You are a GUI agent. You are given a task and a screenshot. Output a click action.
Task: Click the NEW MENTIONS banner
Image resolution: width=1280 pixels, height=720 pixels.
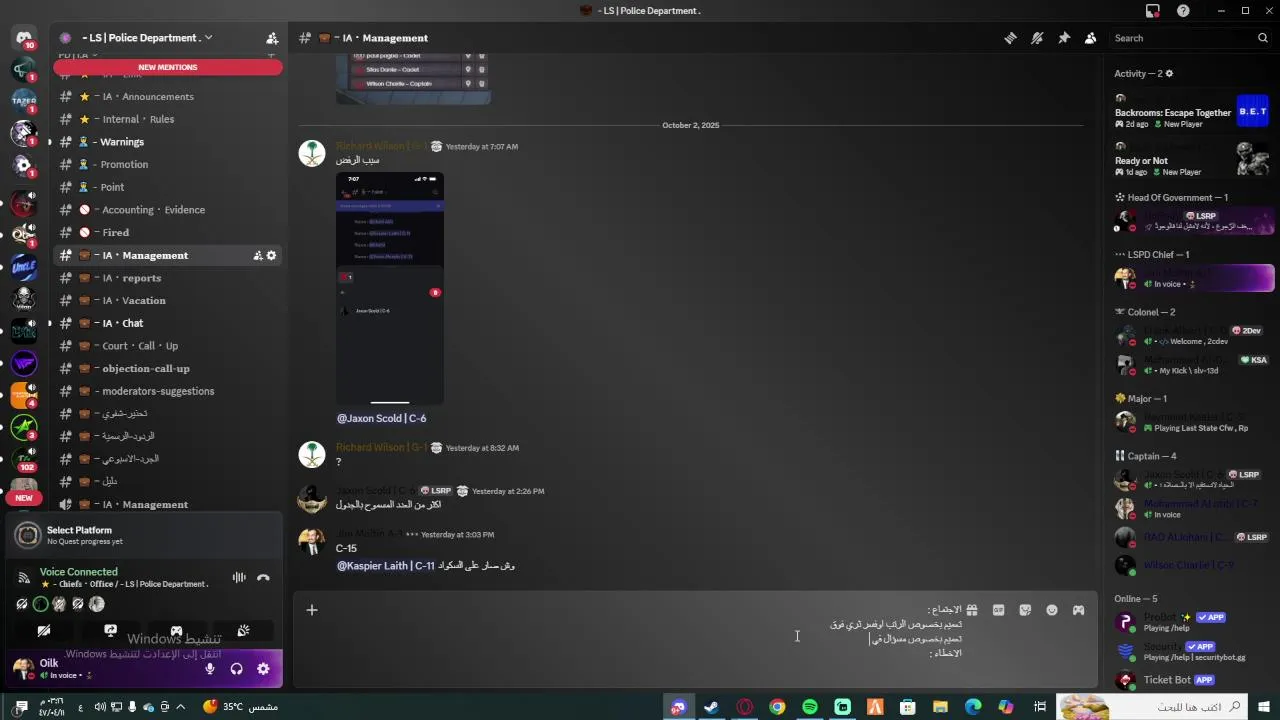[x=168, y=67]
